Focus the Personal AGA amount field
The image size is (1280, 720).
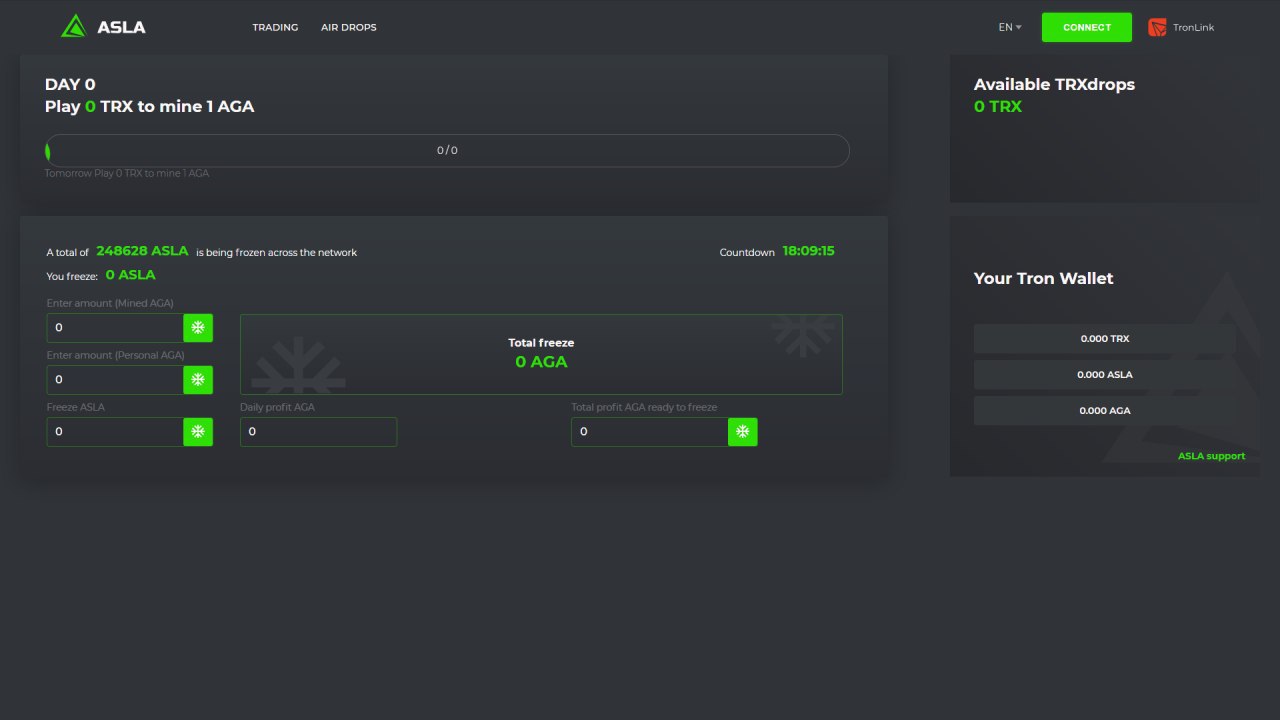point(115,379)
